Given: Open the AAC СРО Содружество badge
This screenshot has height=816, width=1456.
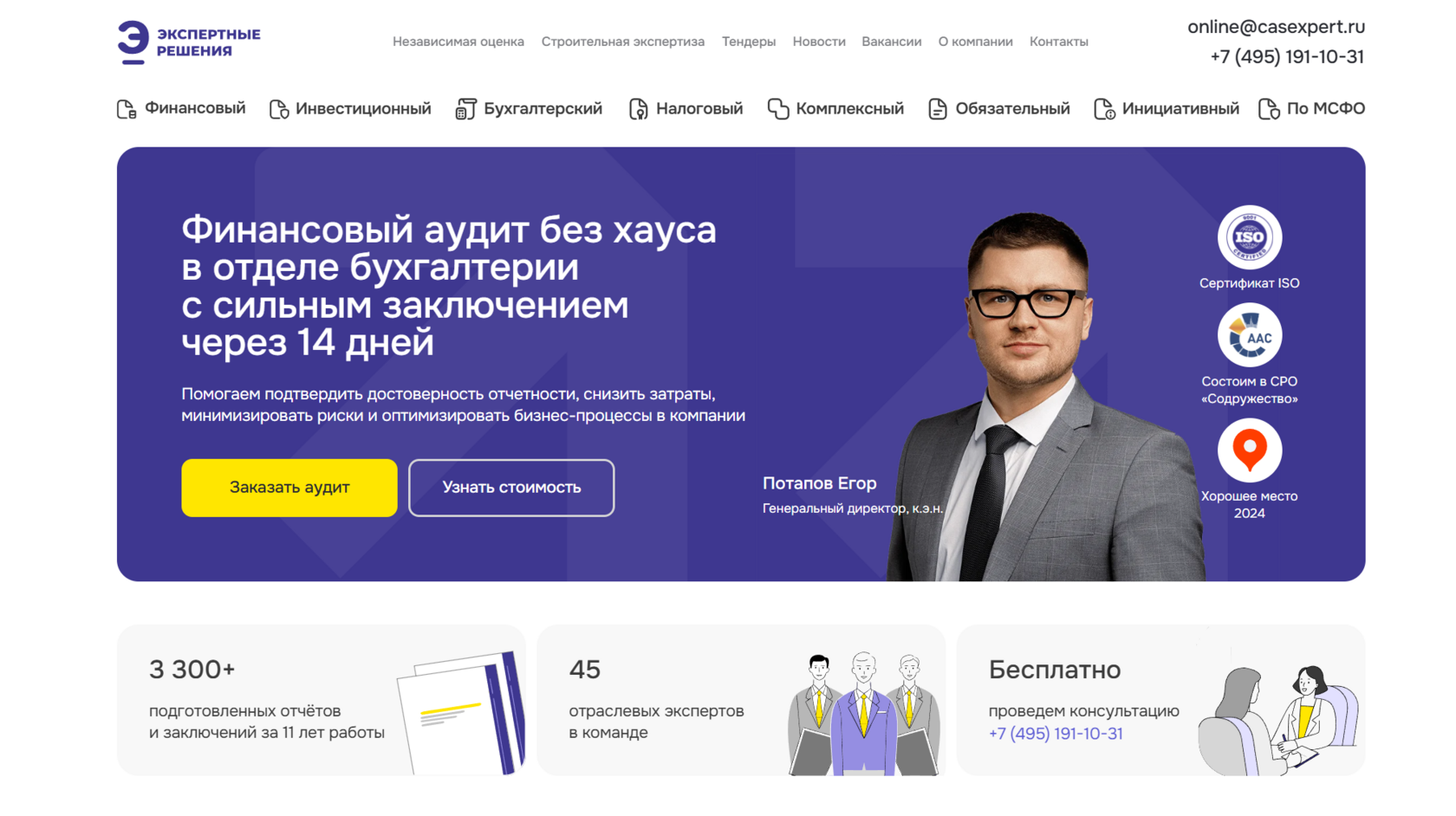Looking at the screenshot, I should point(1249,335).
